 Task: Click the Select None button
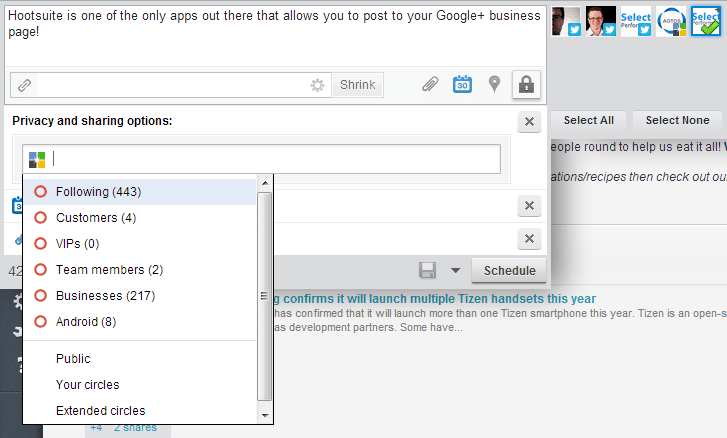pos(677,121)
